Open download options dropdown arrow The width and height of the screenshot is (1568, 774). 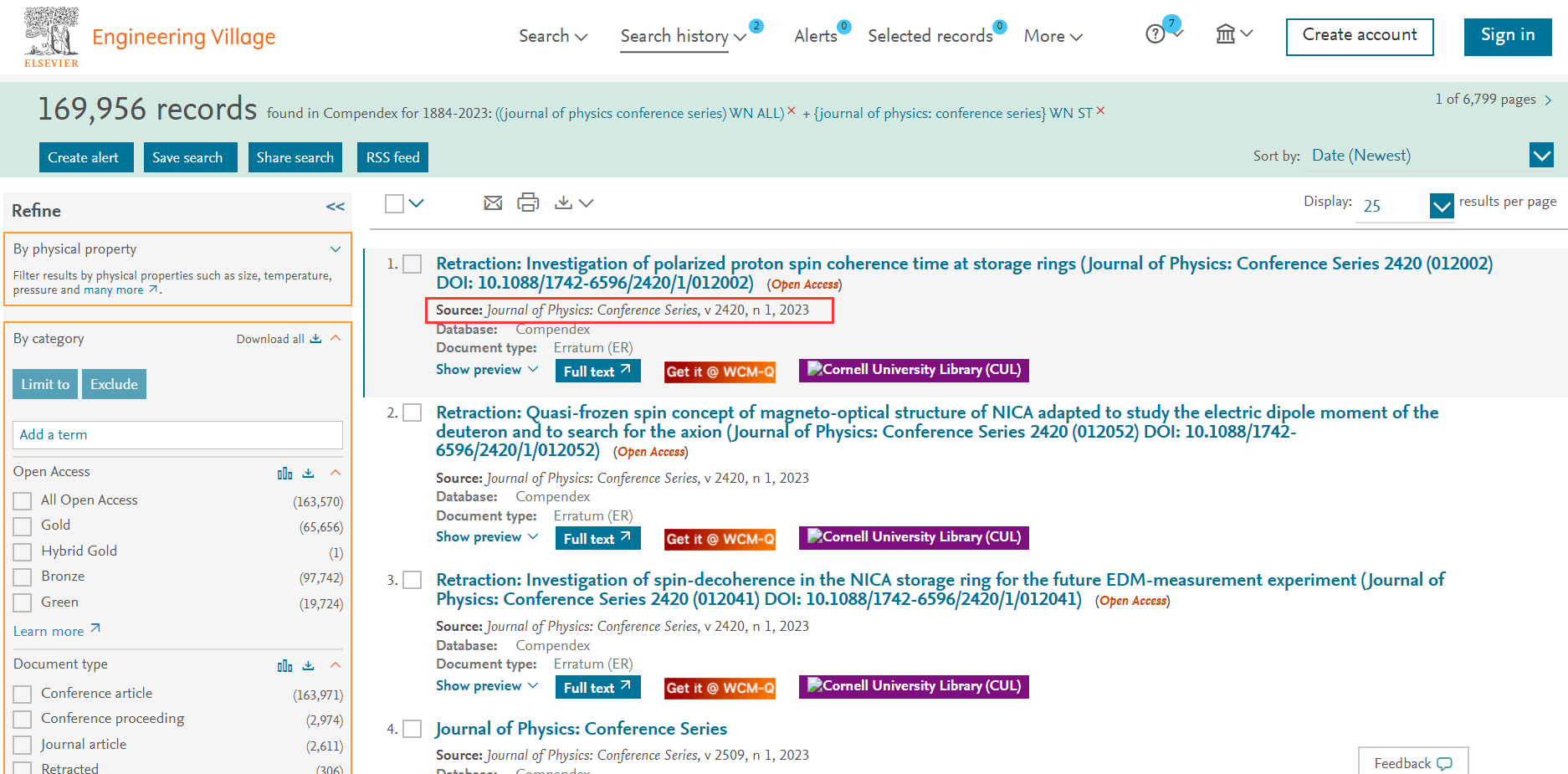(586, 203)
